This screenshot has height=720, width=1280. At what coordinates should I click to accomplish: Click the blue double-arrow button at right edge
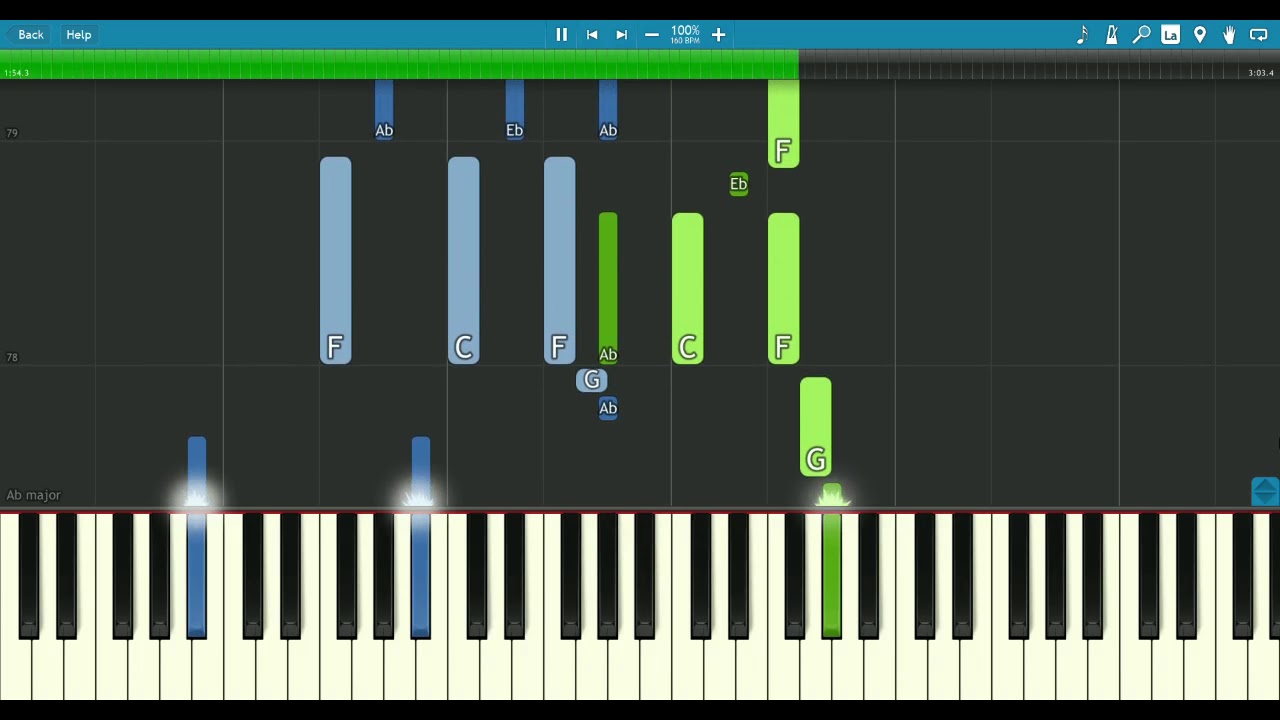click(x=1265, y=492)
